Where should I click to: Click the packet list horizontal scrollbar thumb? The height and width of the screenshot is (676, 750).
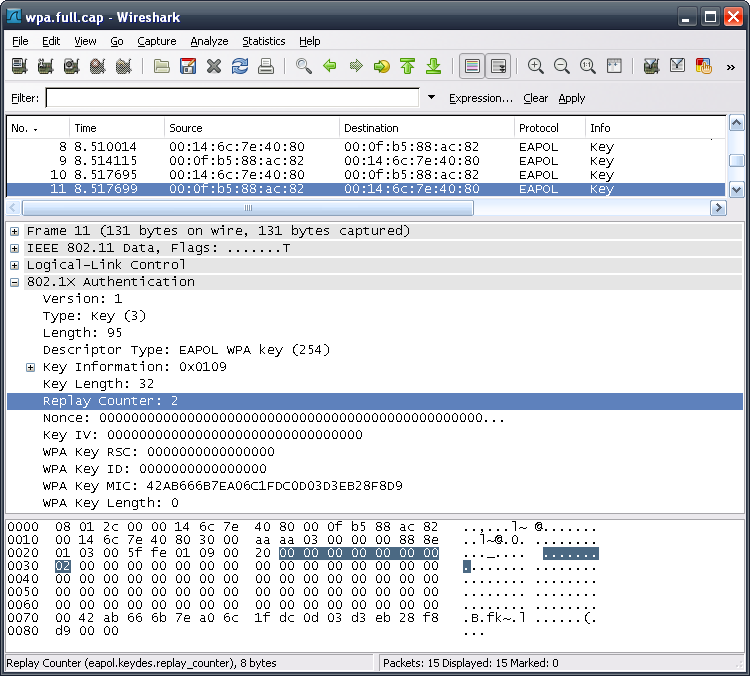(248, 208)
